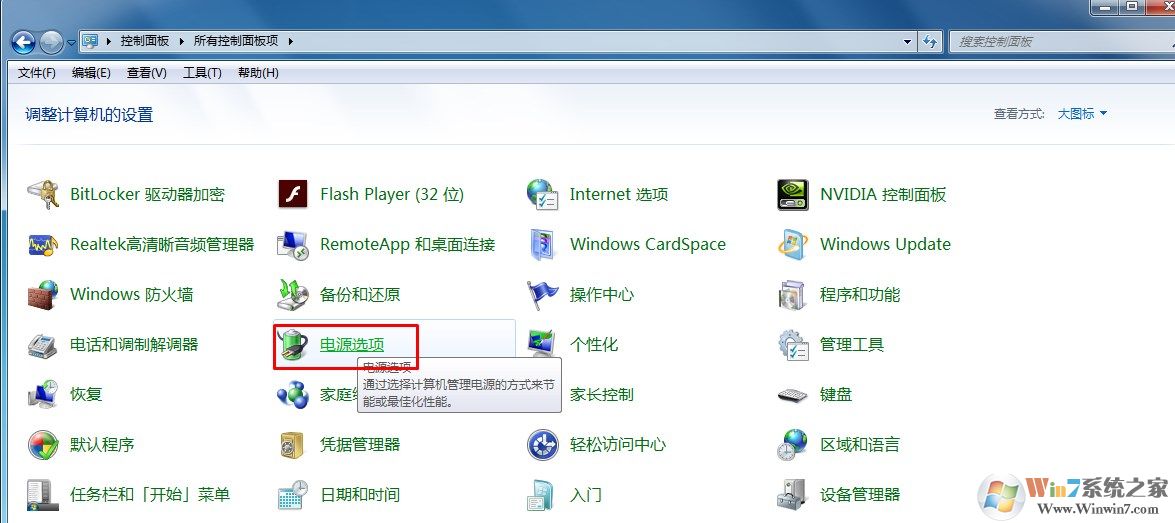Open the 文件(F) menu

37,73
